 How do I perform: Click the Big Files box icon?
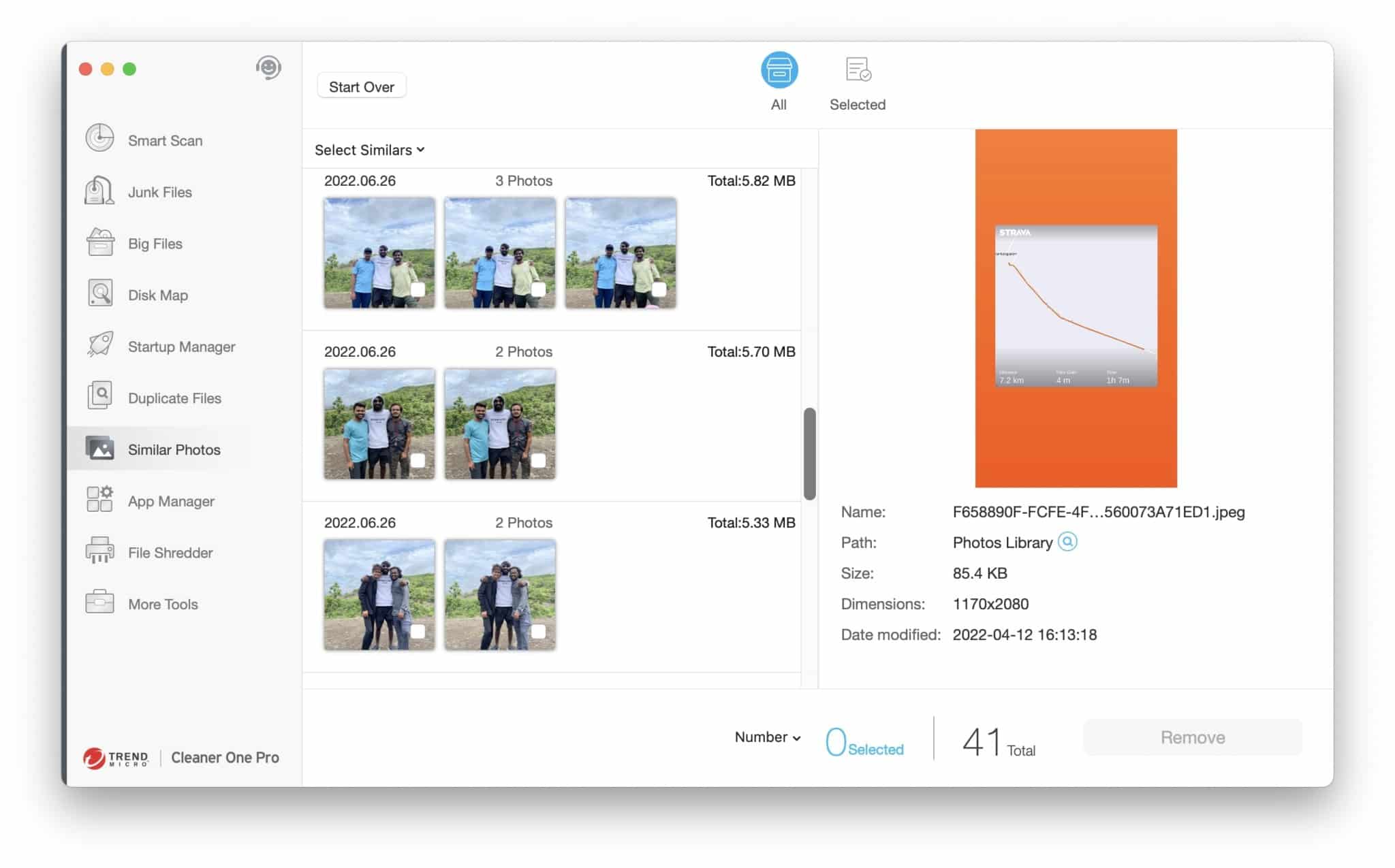pyautogui.click(x=99, y=242)
